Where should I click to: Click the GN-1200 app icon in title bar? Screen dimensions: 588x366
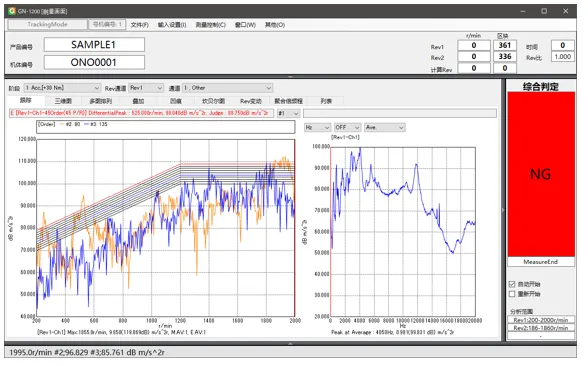12,11
